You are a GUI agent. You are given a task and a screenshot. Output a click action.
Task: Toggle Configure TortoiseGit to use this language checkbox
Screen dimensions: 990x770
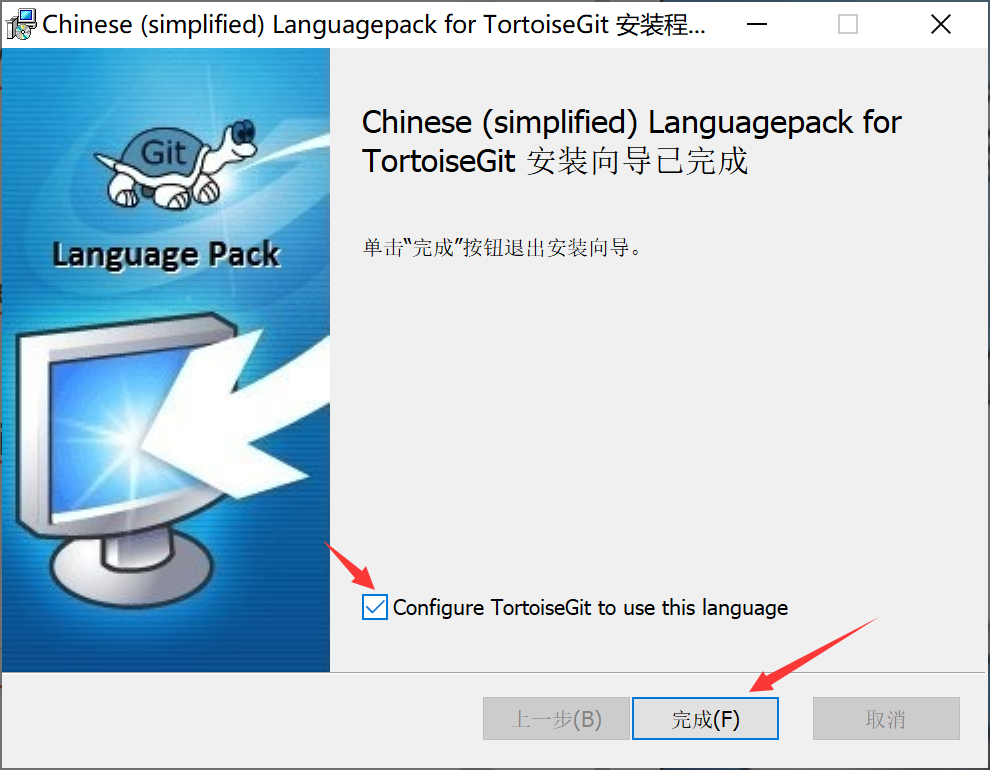click(374, 607)
